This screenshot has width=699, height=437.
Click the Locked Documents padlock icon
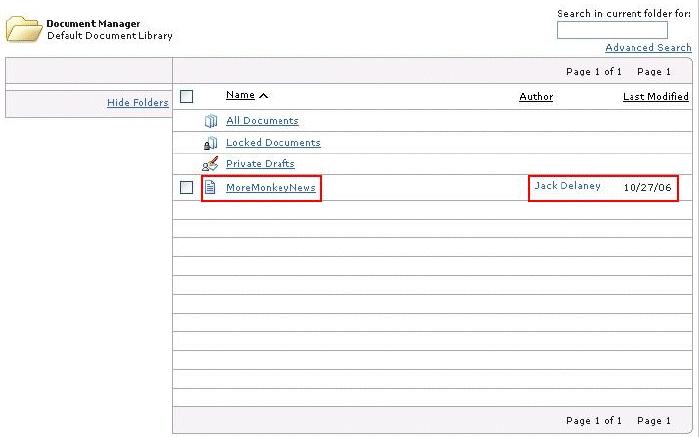tap(210, 143)
